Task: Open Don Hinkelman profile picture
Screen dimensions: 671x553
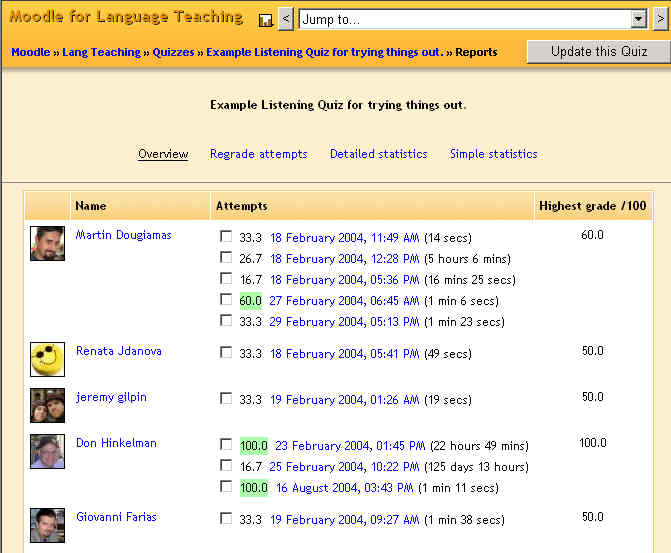Action: coord(48,452)
